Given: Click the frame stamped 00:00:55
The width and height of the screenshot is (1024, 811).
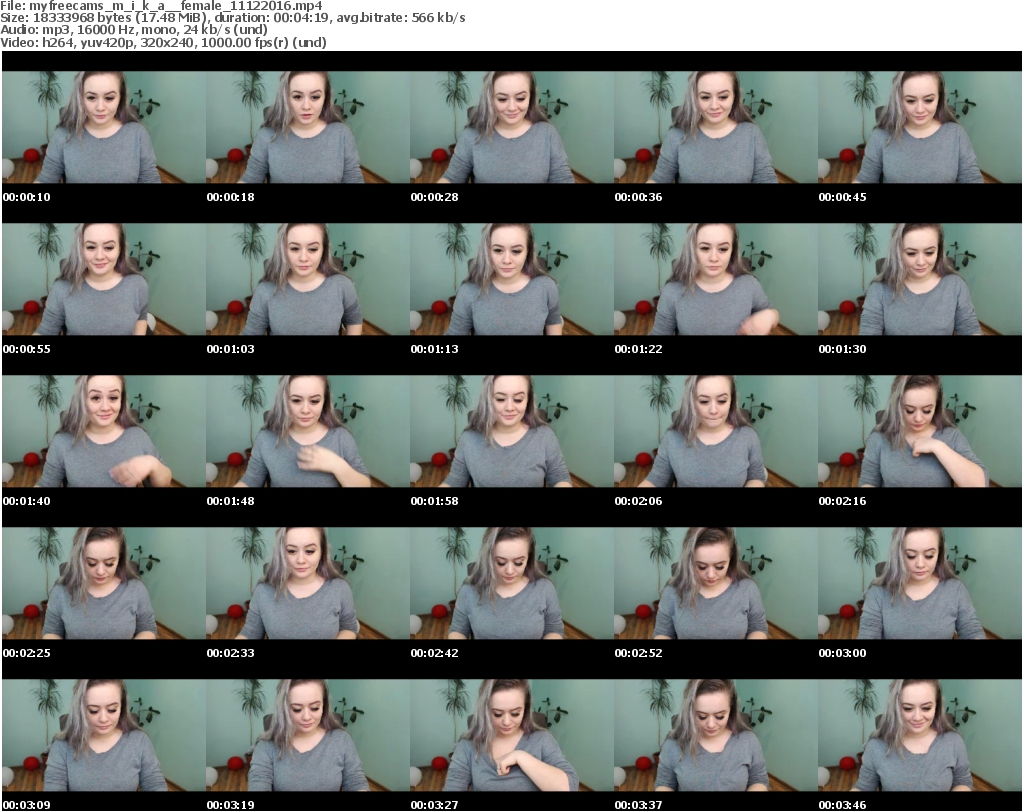Looking at the screenshot, I should pos(104,279).
